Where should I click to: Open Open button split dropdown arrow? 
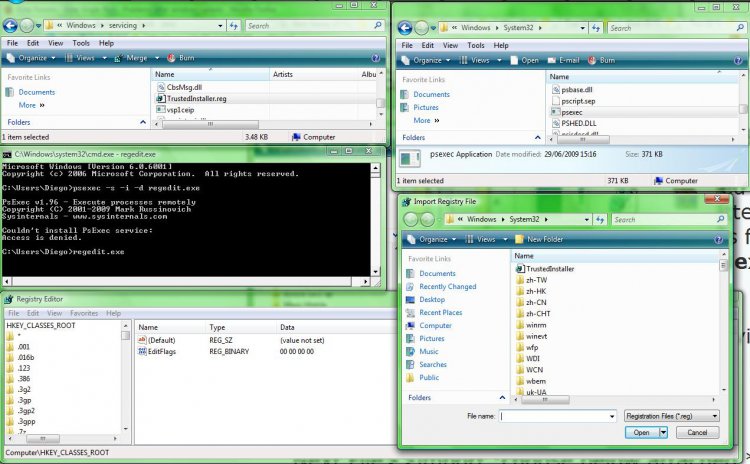[663, 432]
